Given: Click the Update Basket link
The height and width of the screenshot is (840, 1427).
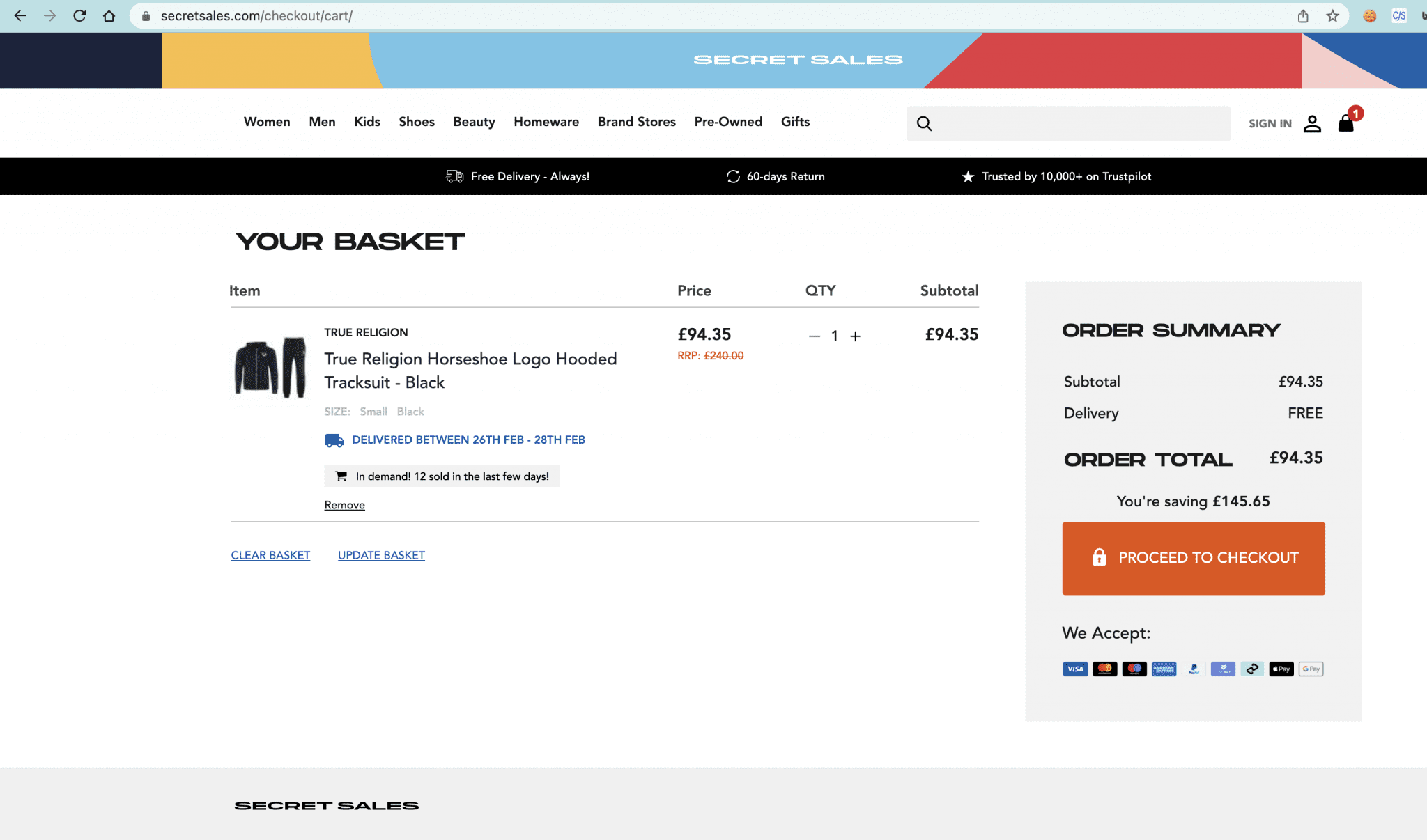Looking at the screenshot, I should click(381, 555).
